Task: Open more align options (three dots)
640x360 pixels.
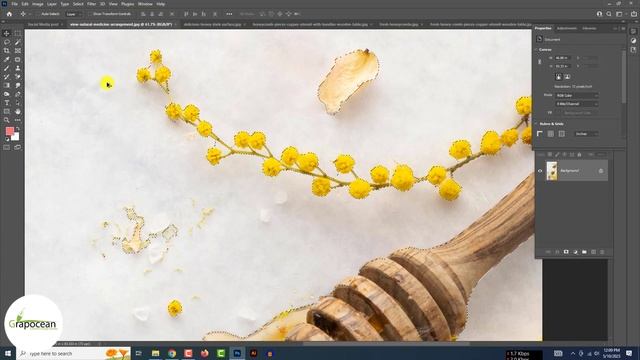Action: tap(229, 14)
